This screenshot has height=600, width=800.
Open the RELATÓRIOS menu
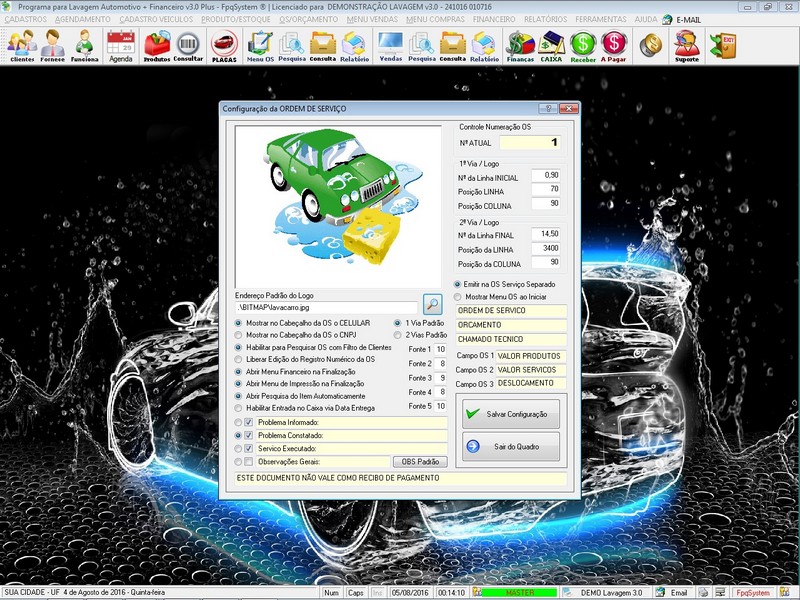545,19
